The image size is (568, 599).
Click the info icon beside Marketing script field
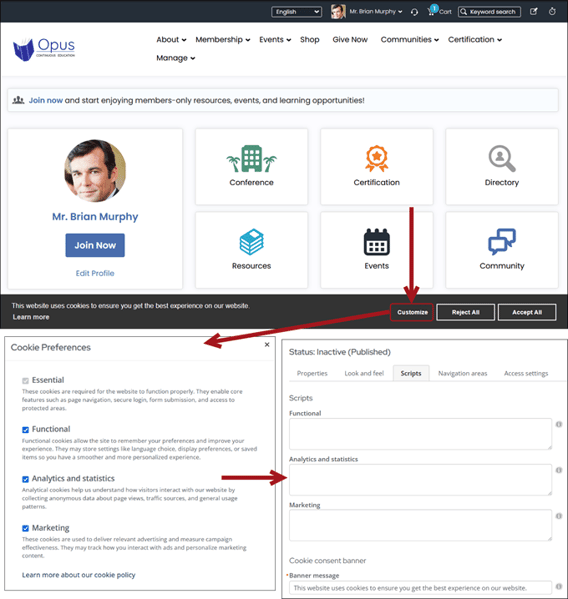pos(558,516)
